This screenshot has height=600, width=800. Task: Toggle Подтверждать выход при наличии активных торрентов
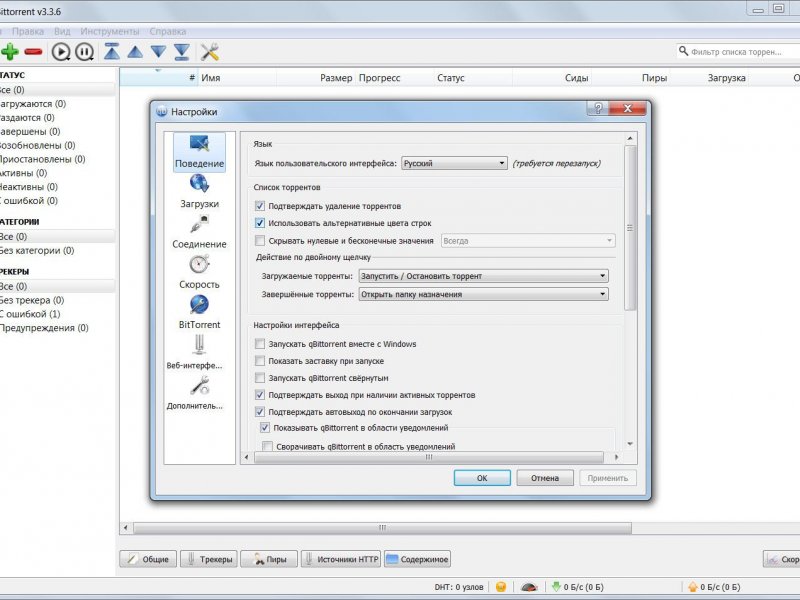(x=260, y=395)
